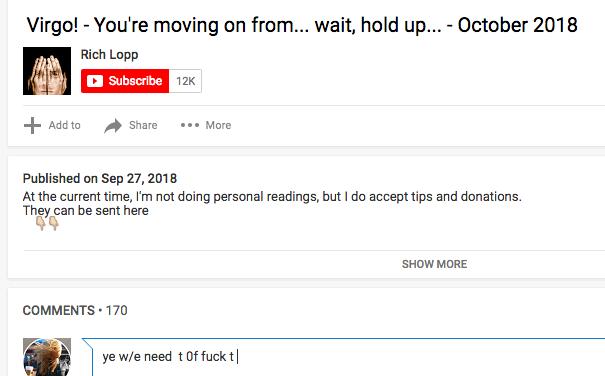This screenshot has height=376, width=605.
Task: Click your profile avatar beside the comment box
Action: click(47, 357)
